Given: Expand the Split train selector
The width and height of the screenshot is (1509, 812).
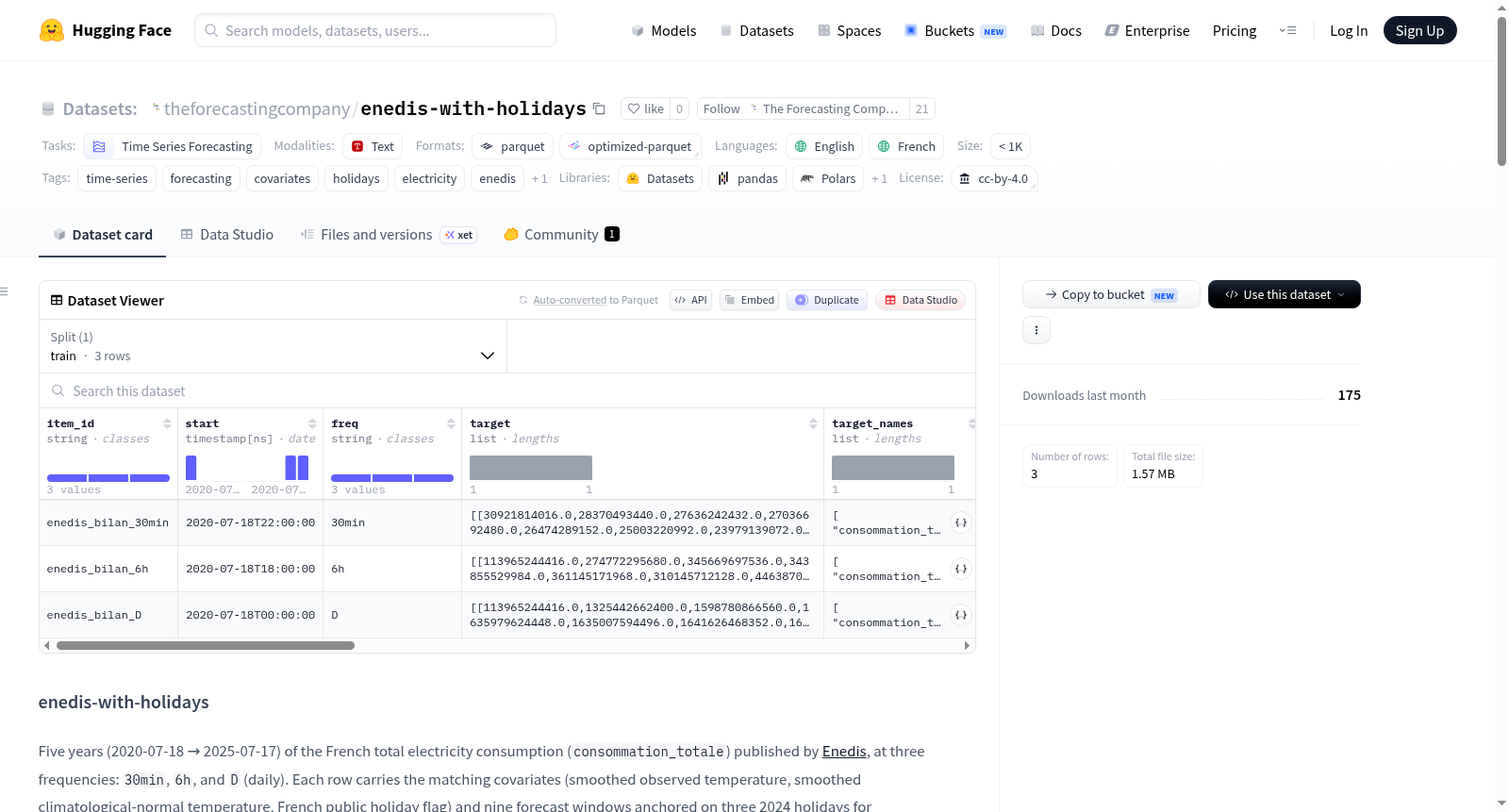Looking at the screenshot, I should click(273, 346).
